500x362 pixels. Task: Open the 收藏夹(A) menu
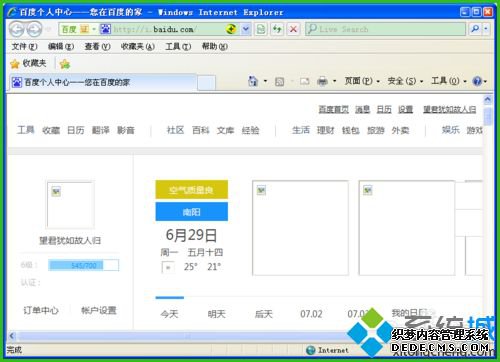point(138,46)
